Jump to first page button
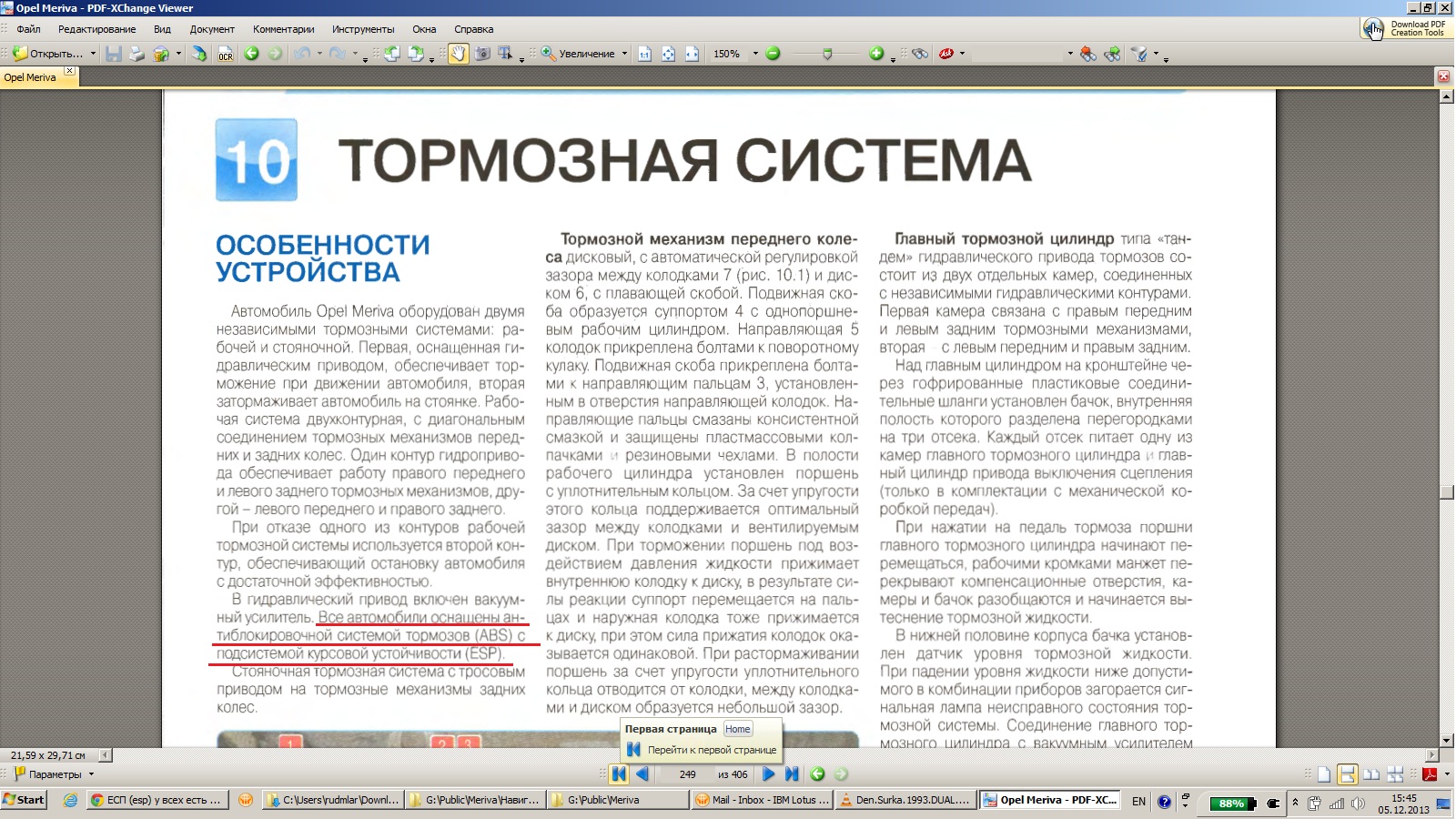Viewport: 1456px width, 819px height. pos(619,774)
